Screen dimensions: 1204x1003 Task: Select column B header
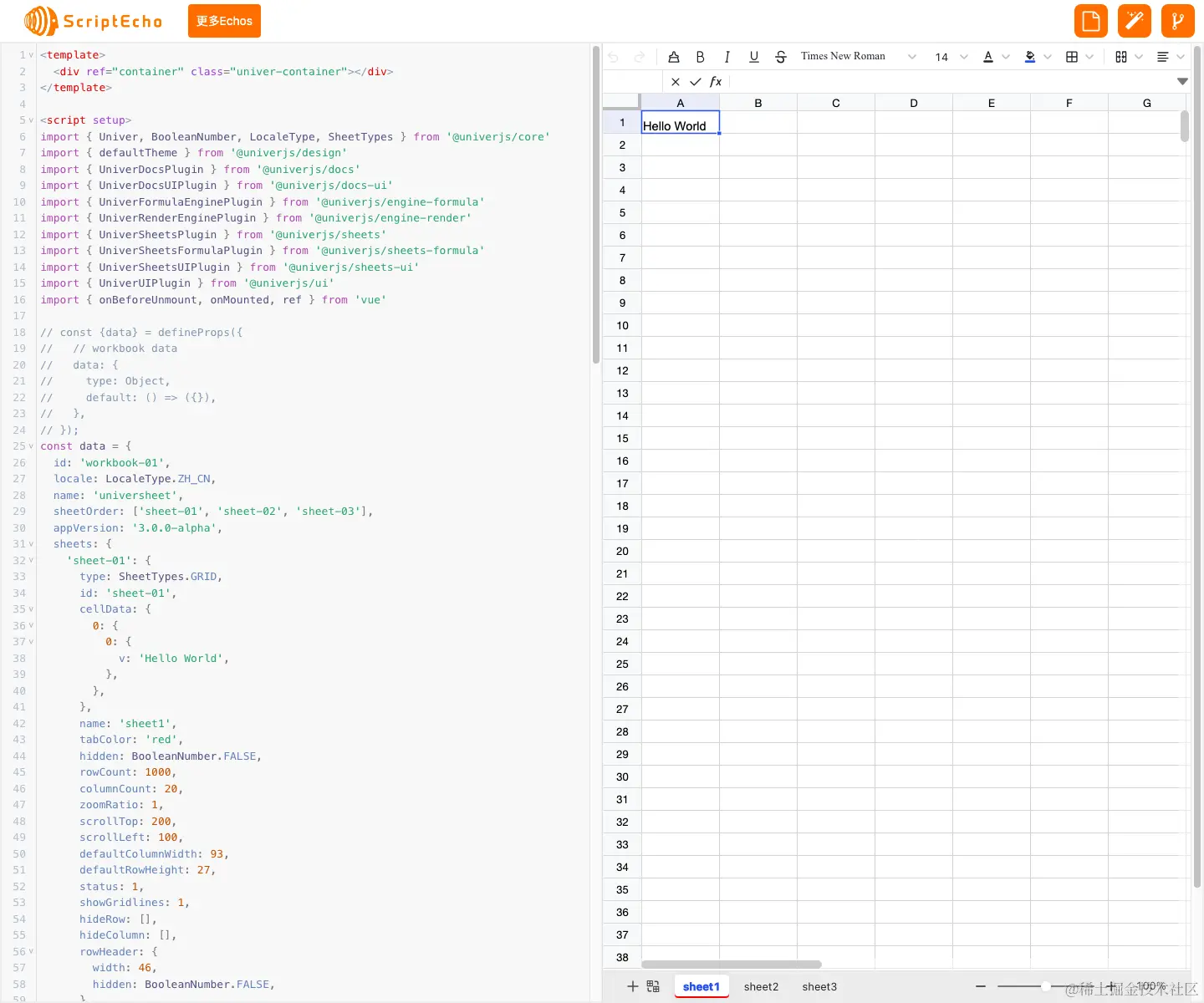point(758,103)
